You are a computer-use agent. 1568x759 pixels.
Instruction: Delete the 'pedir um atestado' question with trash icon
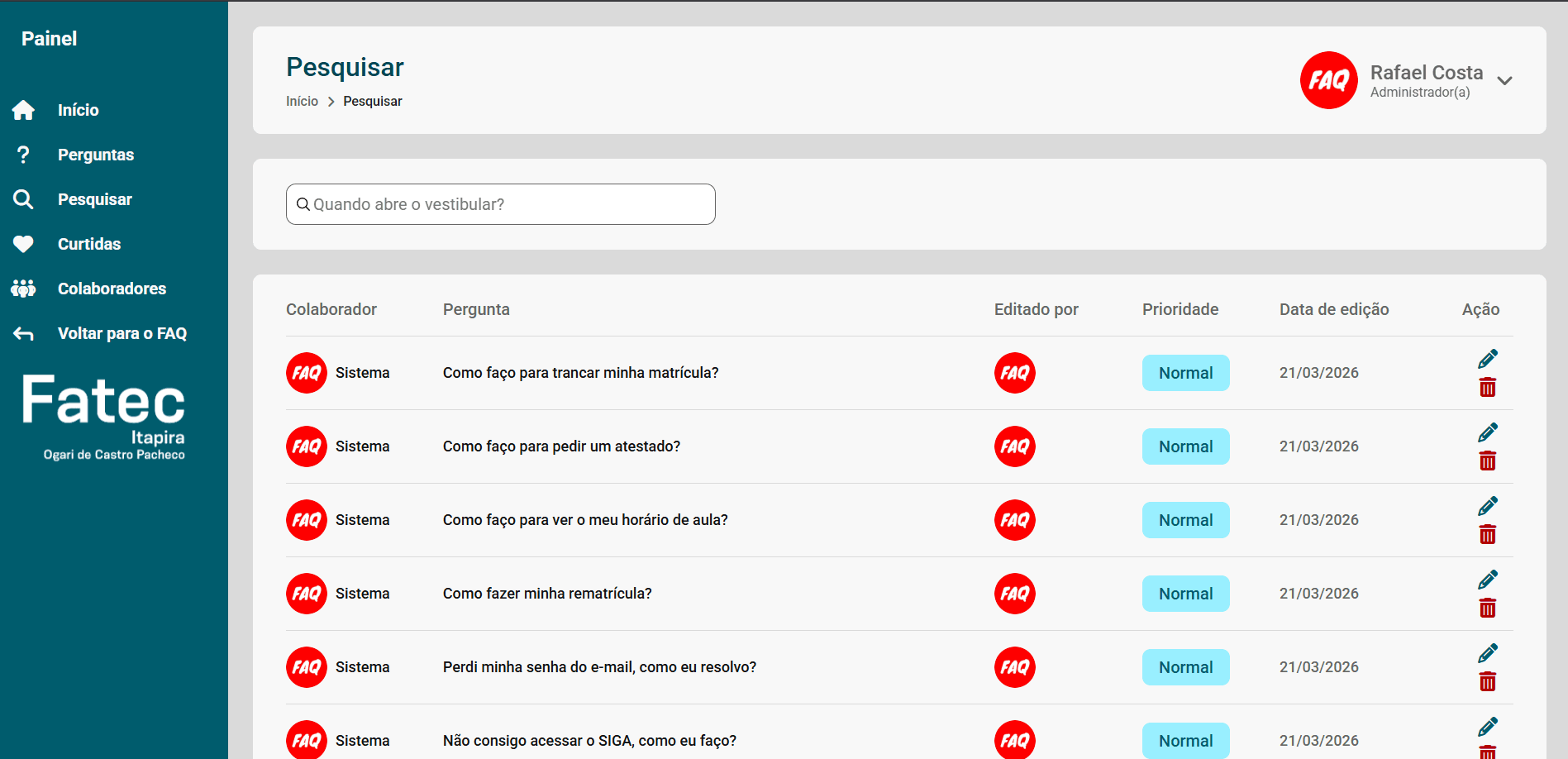tap(1487, 461)
